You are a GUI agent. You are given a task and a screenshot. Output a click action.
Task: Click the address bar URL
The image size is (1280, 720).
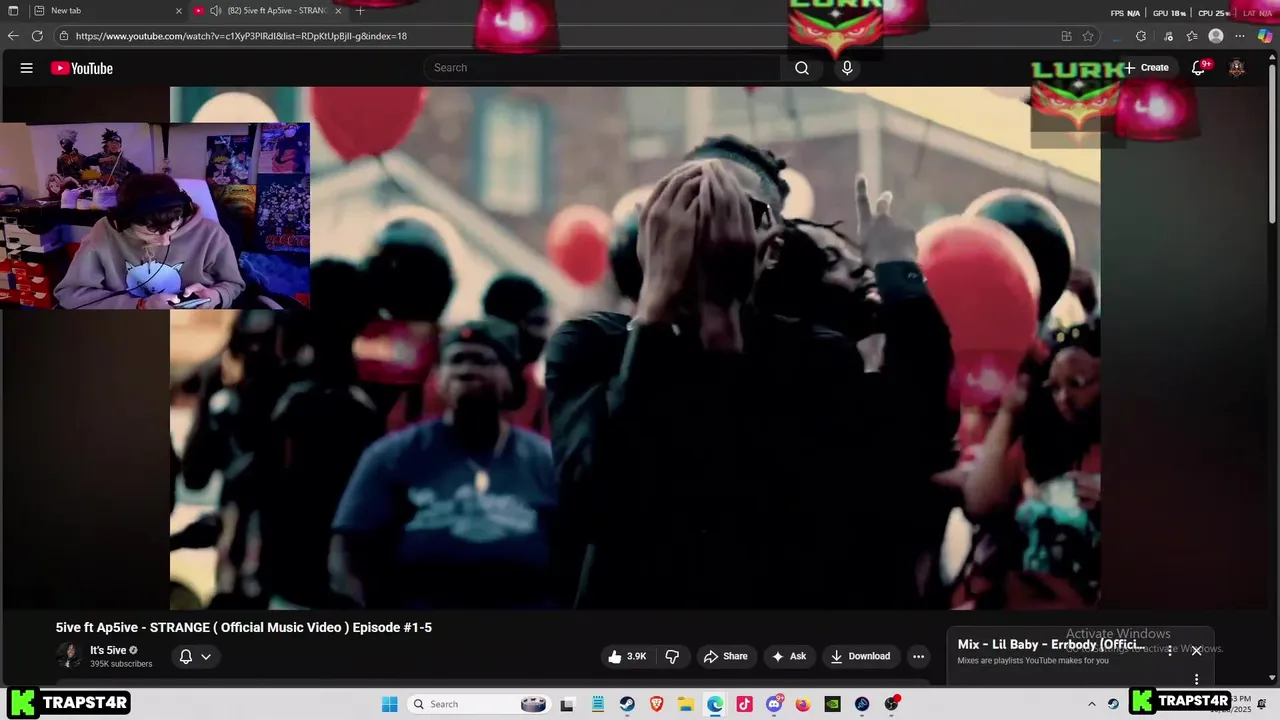coord(241,36)
